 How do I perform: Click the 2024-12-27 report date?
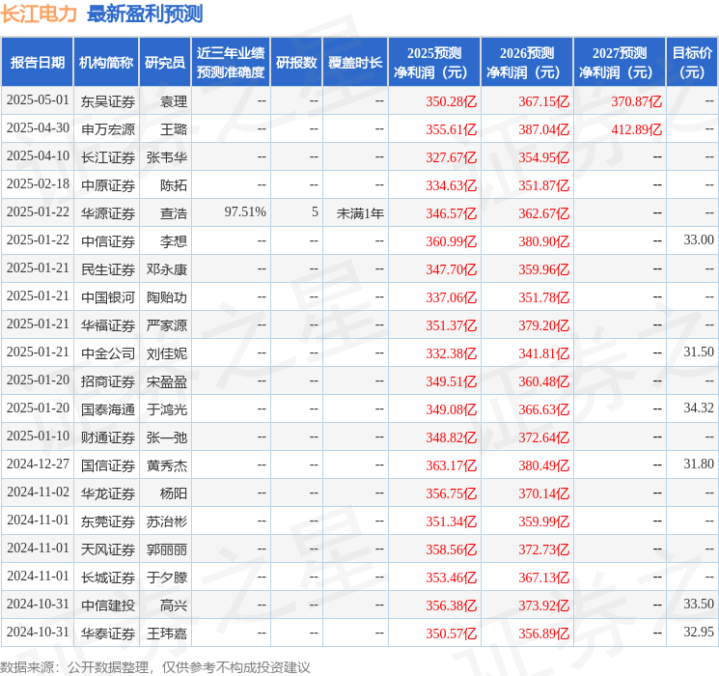click(x=38, y=464)
